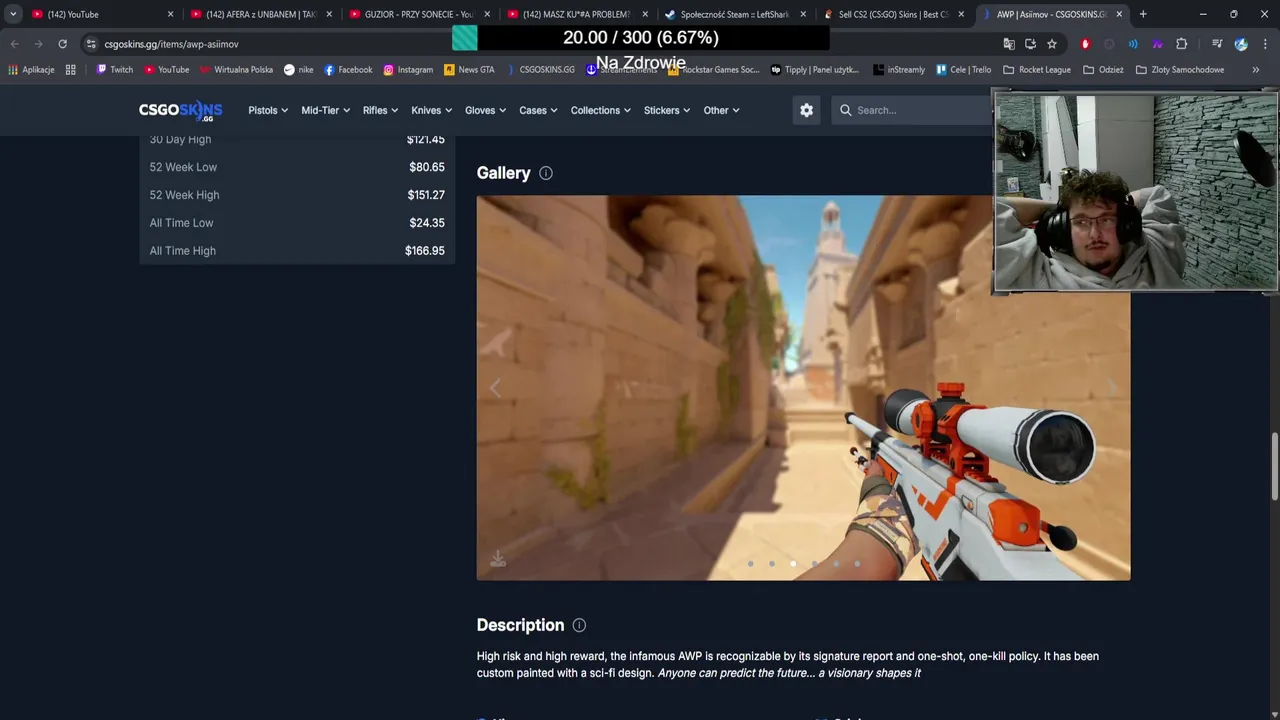Expand the Collections menu
This screenshot has height=720, width=1280.
click(600, 110)
